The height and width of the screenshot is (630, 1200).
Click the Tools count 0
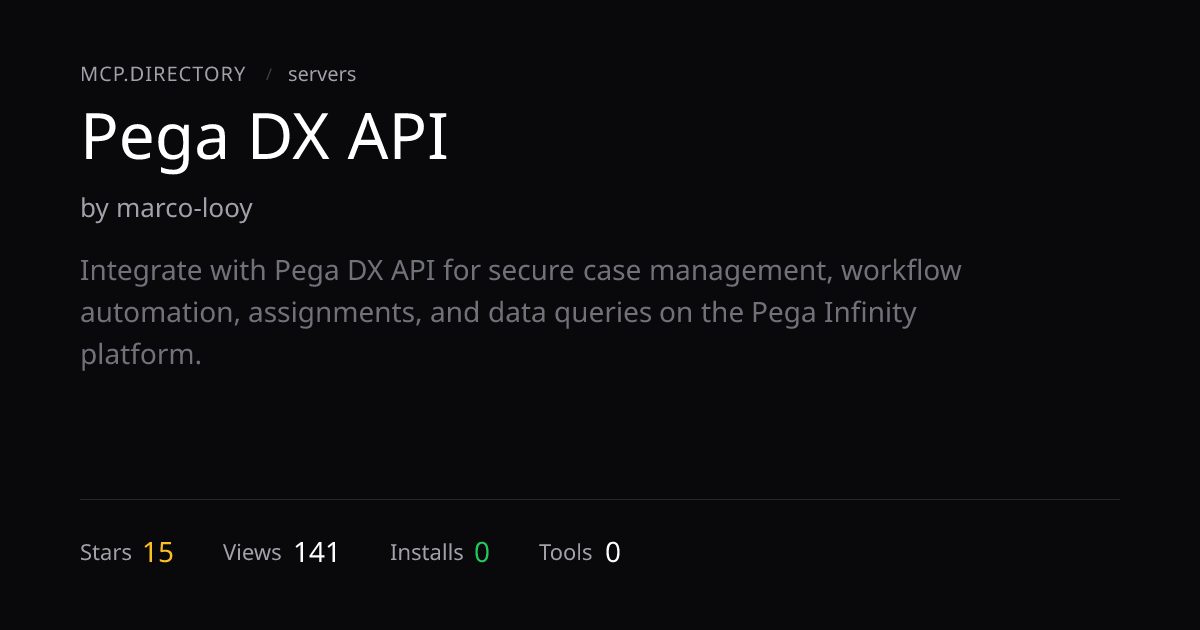pos(613,552)
